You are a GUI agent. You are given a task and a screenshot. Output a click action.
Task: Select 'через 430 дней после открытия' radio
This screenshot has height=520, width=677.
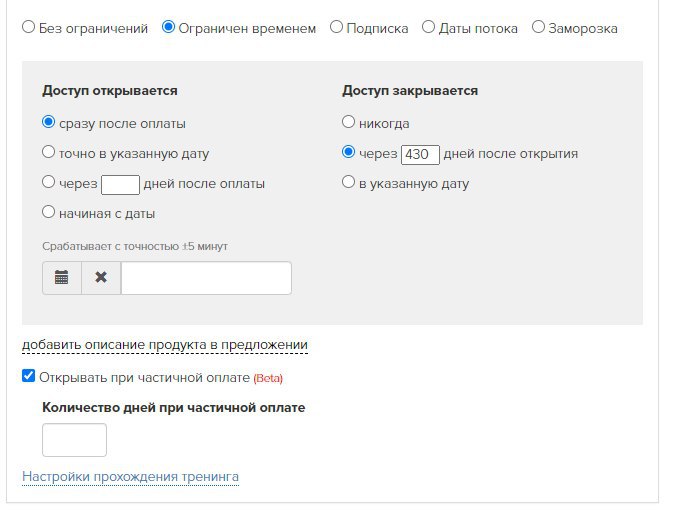(x=348, y=152)
